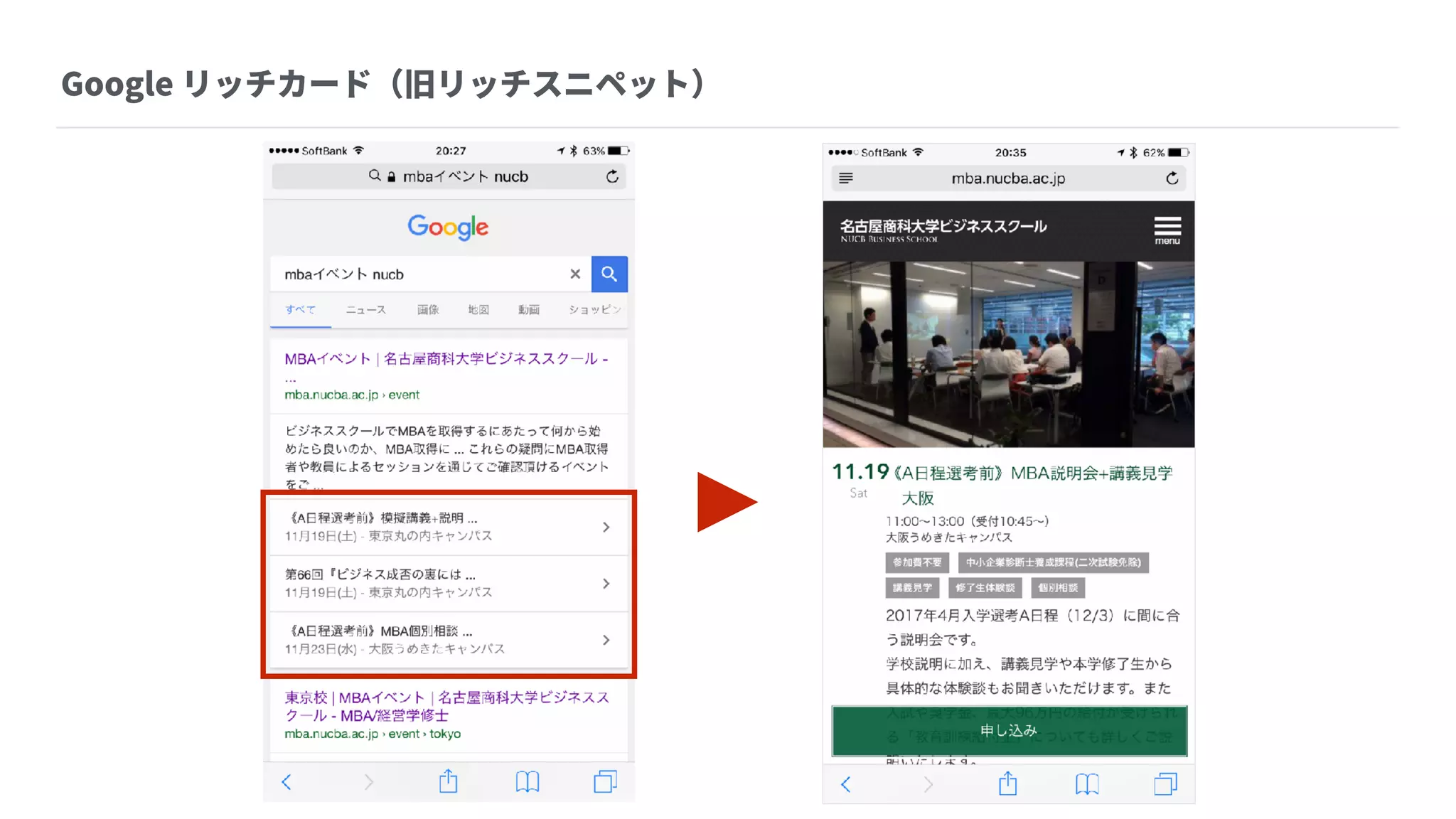Click the 参加費不要 tag
1456x819 pixels.
(917, 562)
